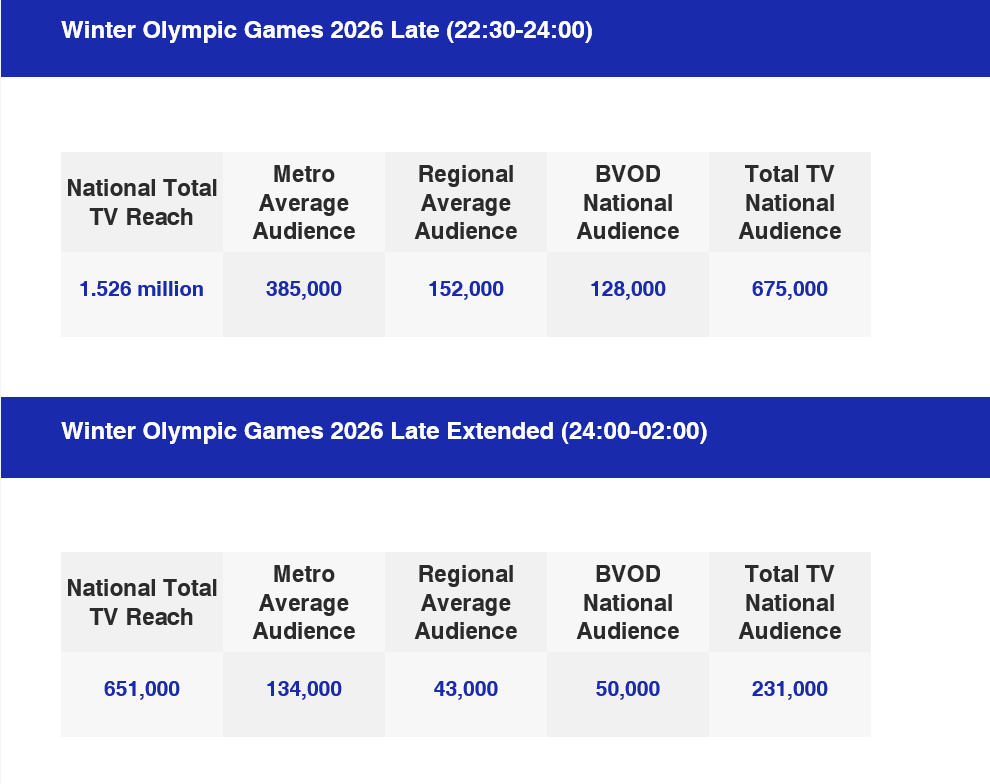Click the 128,000 BVOD audience cell

coord(628,290)
